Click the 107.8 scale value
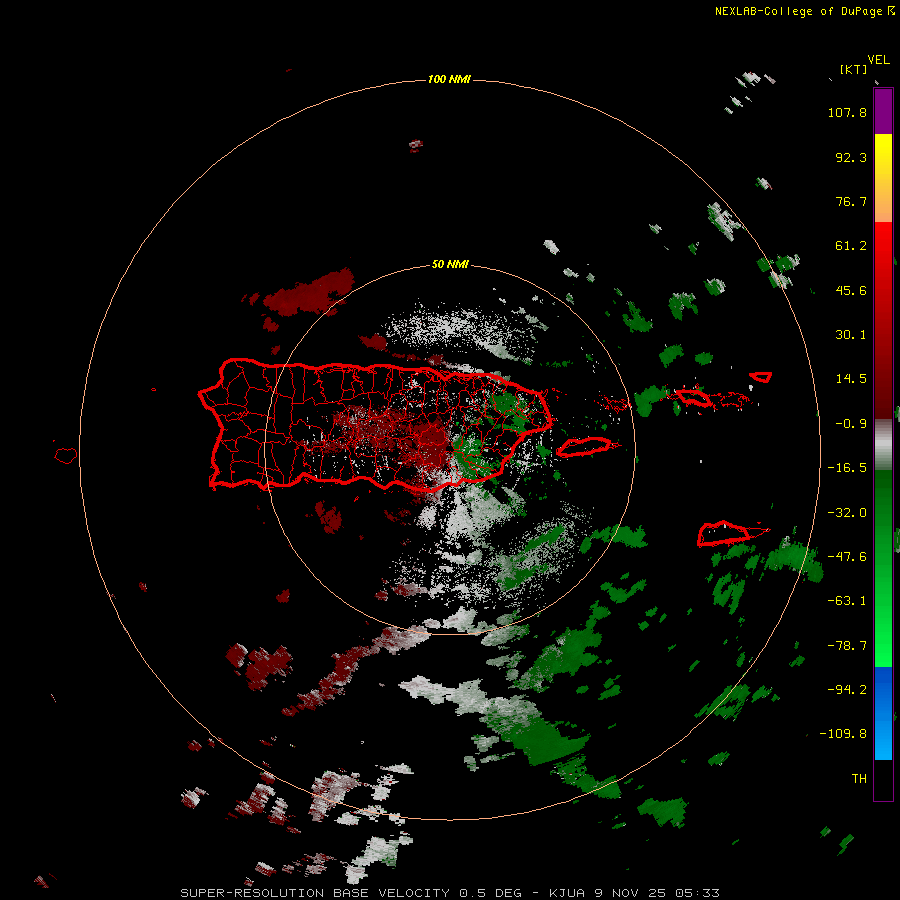This screenshot has width=900, height=900. click(x=847, y=112)
